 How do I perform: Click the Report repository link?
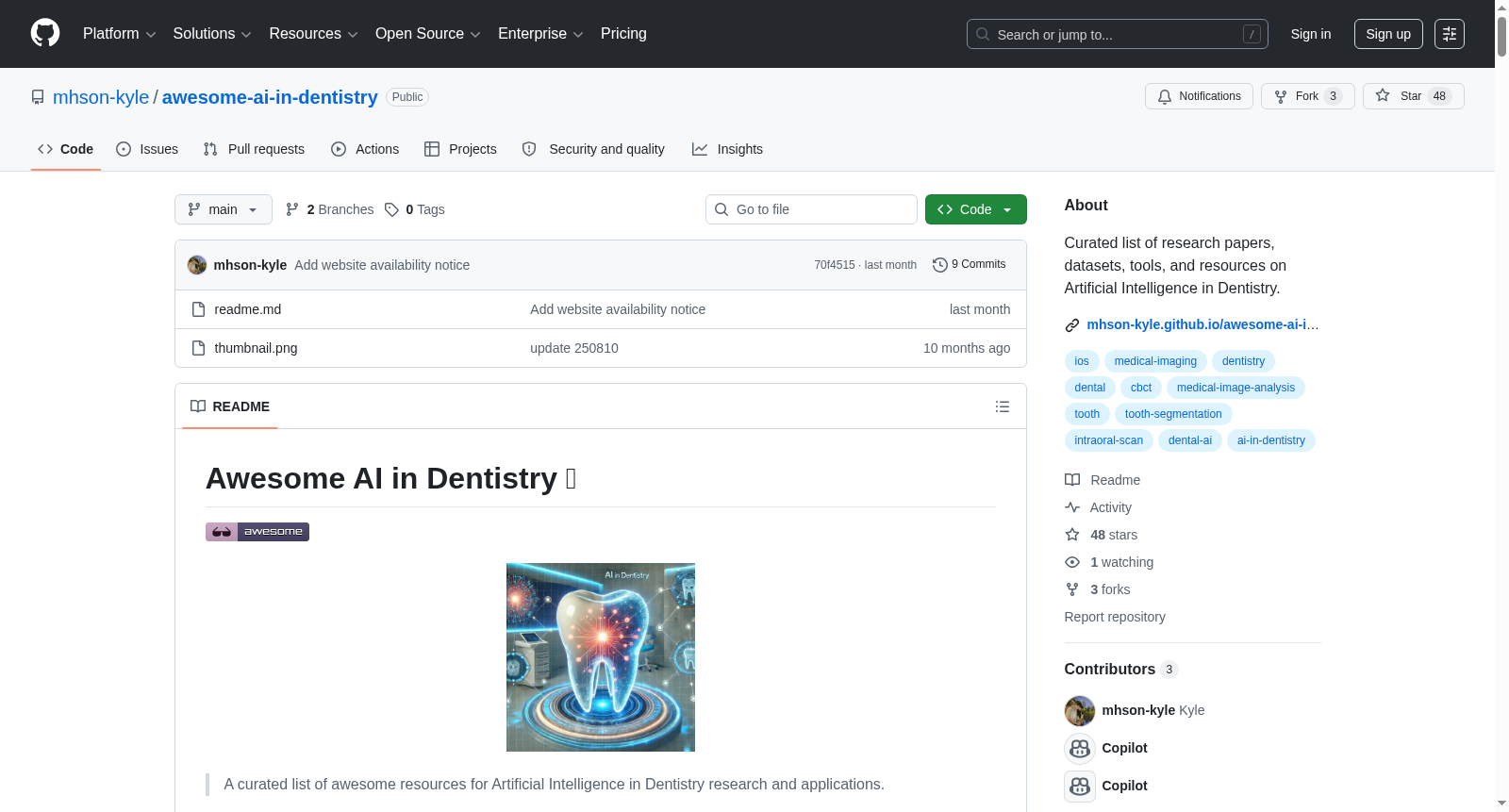1115,617
